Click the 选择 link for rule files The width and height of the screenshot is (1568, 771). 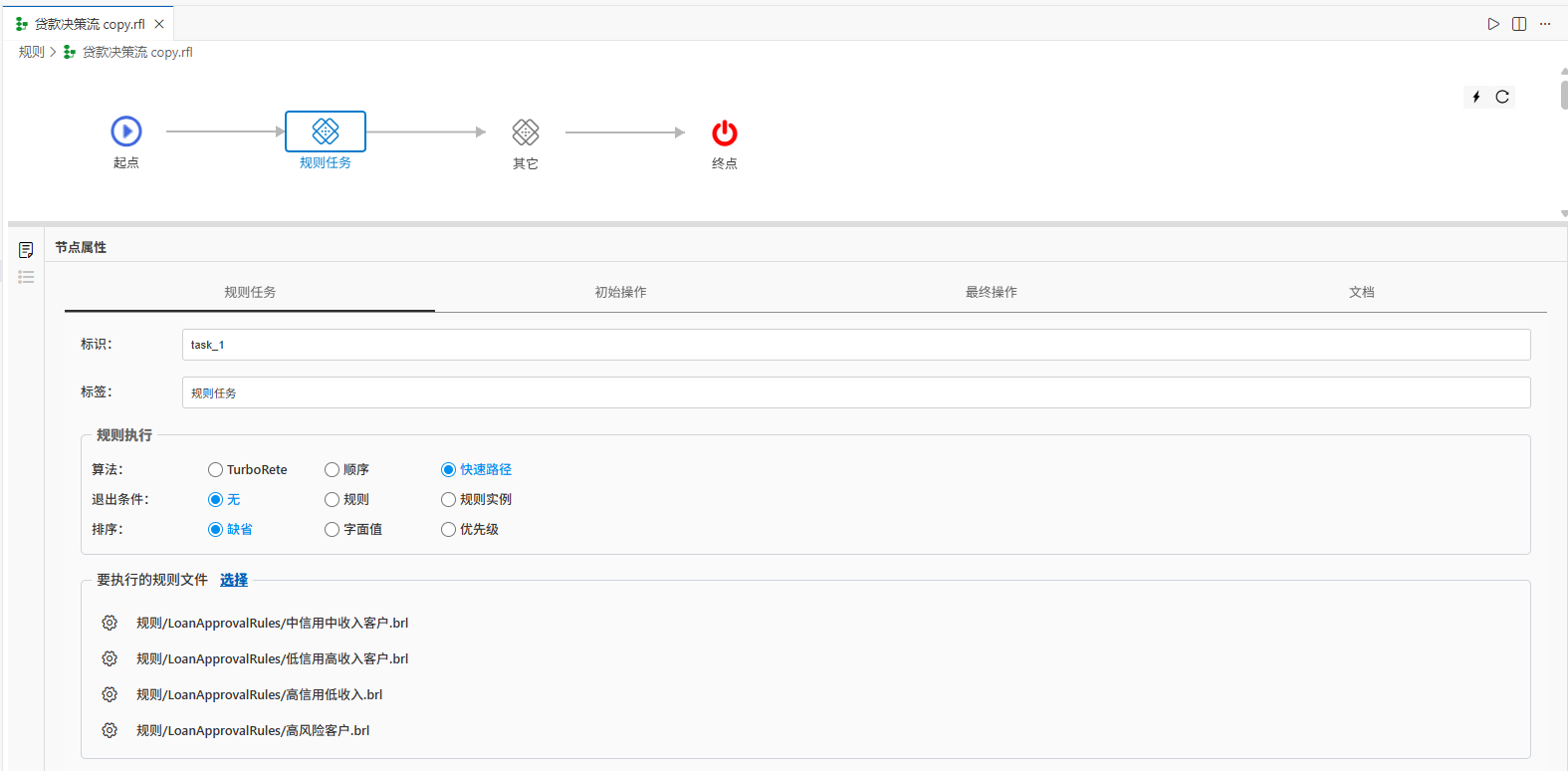pyautogui.click(x=234, y=580)
